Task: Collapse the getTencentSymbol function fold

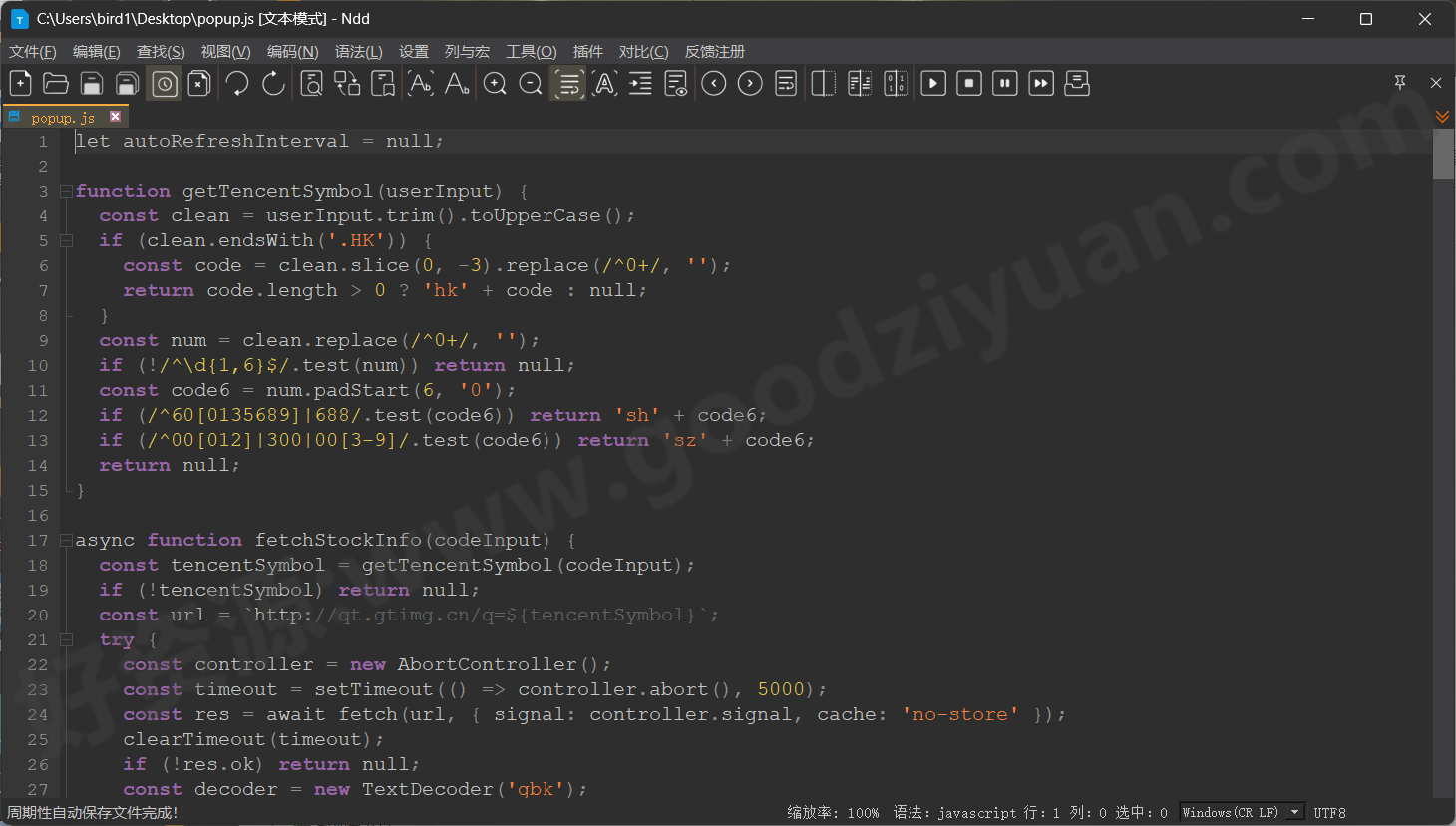Action: point(66,191)
